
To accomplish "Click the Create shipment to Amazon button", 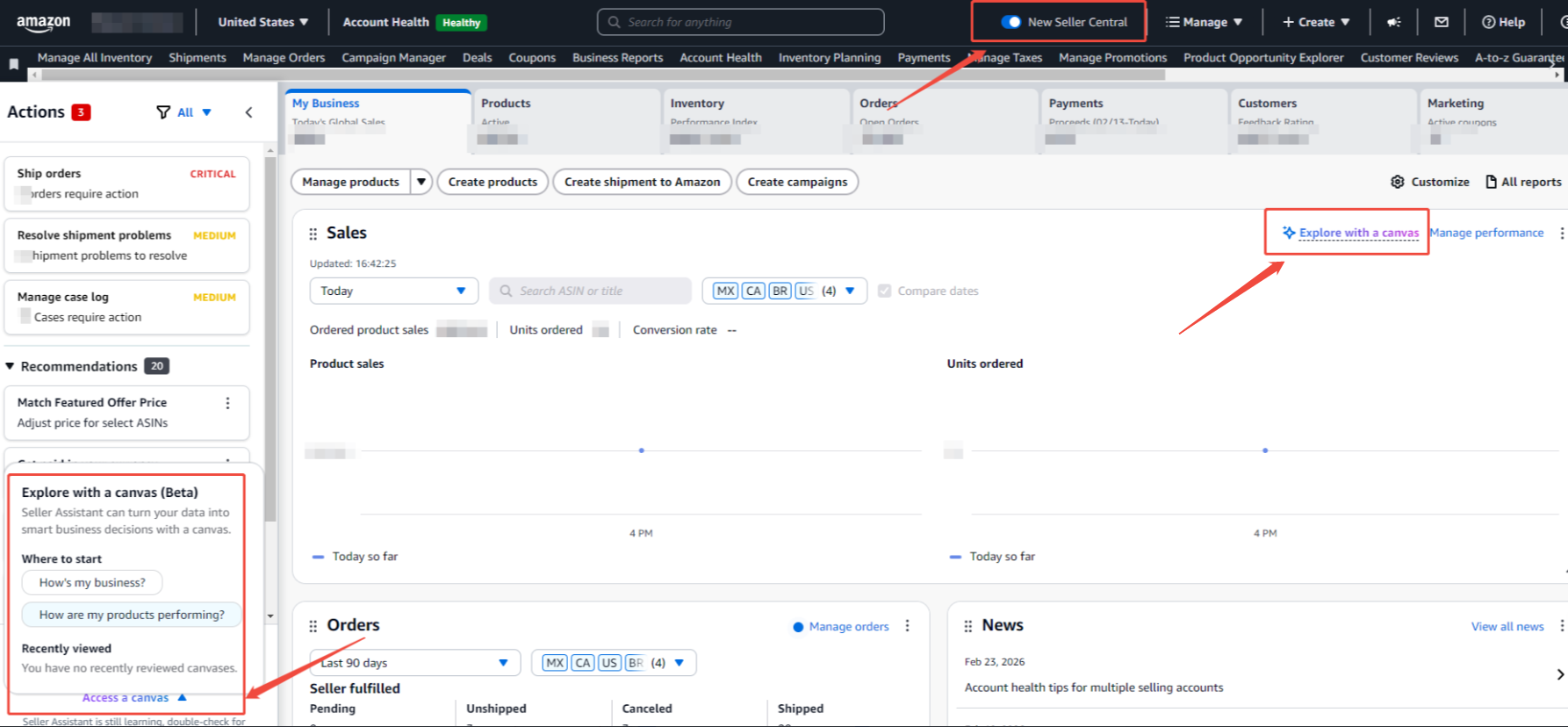I will coord(642,182).
